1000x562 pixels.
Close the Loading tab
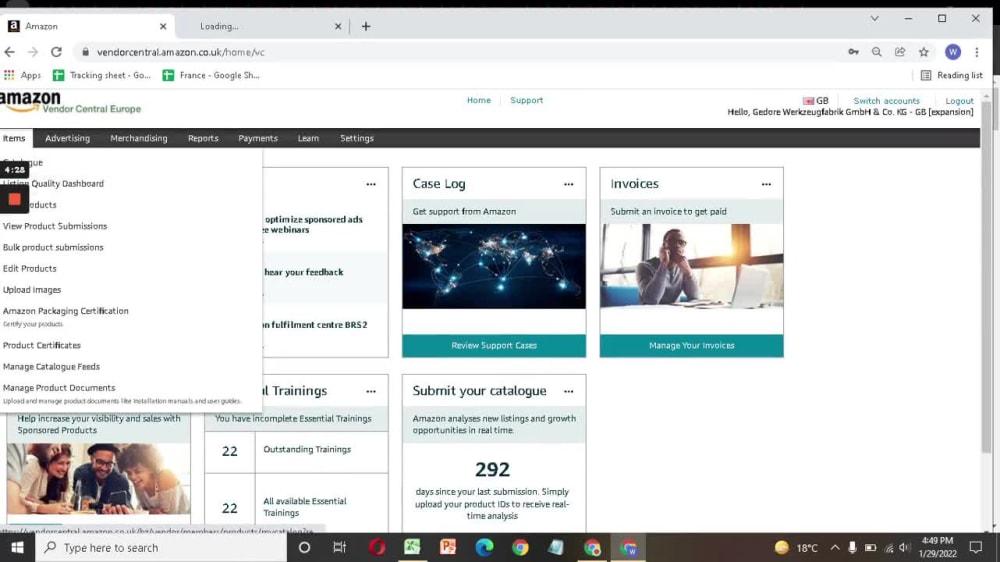338,26
